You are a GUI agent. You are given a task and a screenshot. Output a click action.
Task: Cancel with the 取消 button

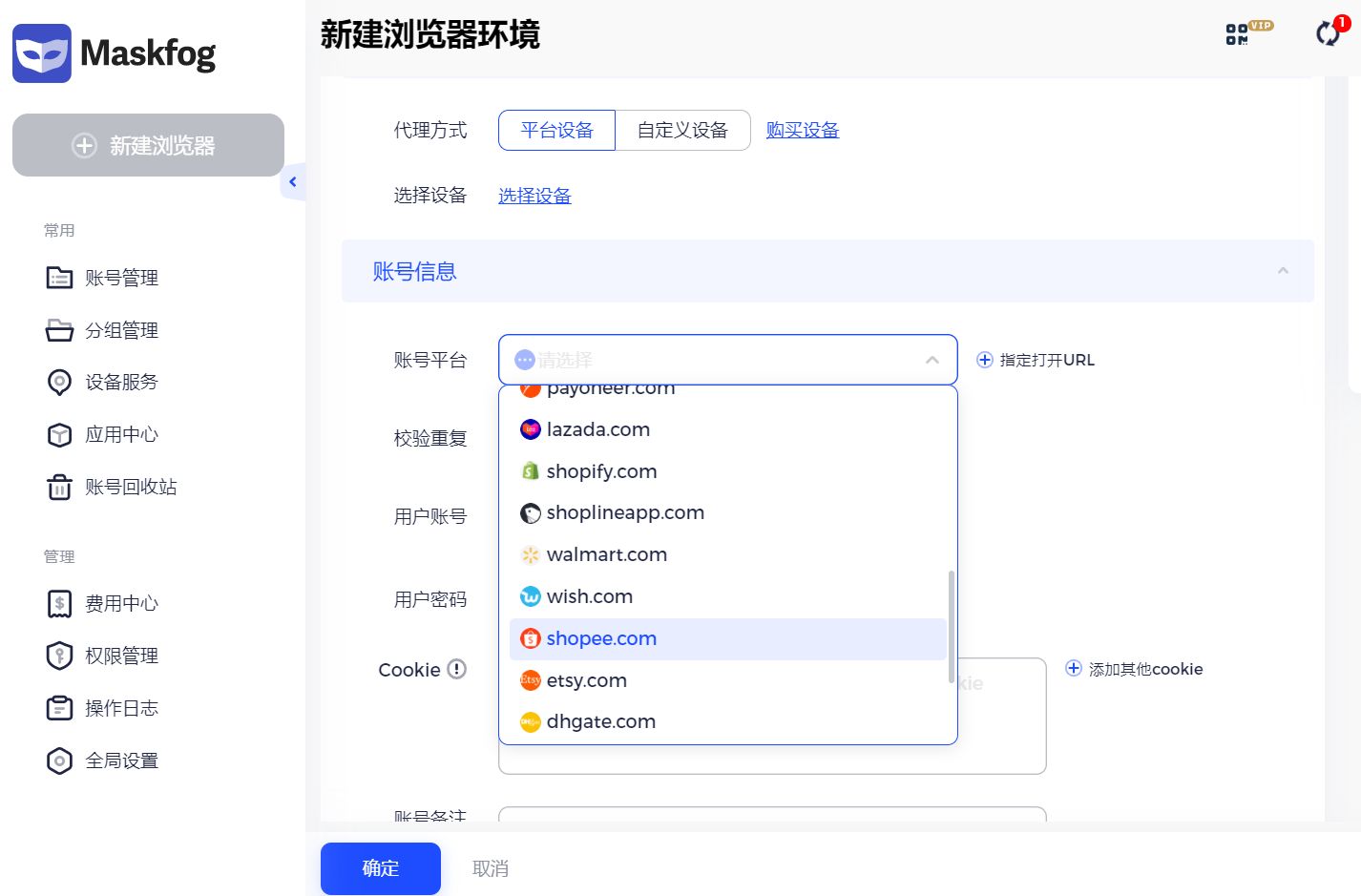(491, 868)
